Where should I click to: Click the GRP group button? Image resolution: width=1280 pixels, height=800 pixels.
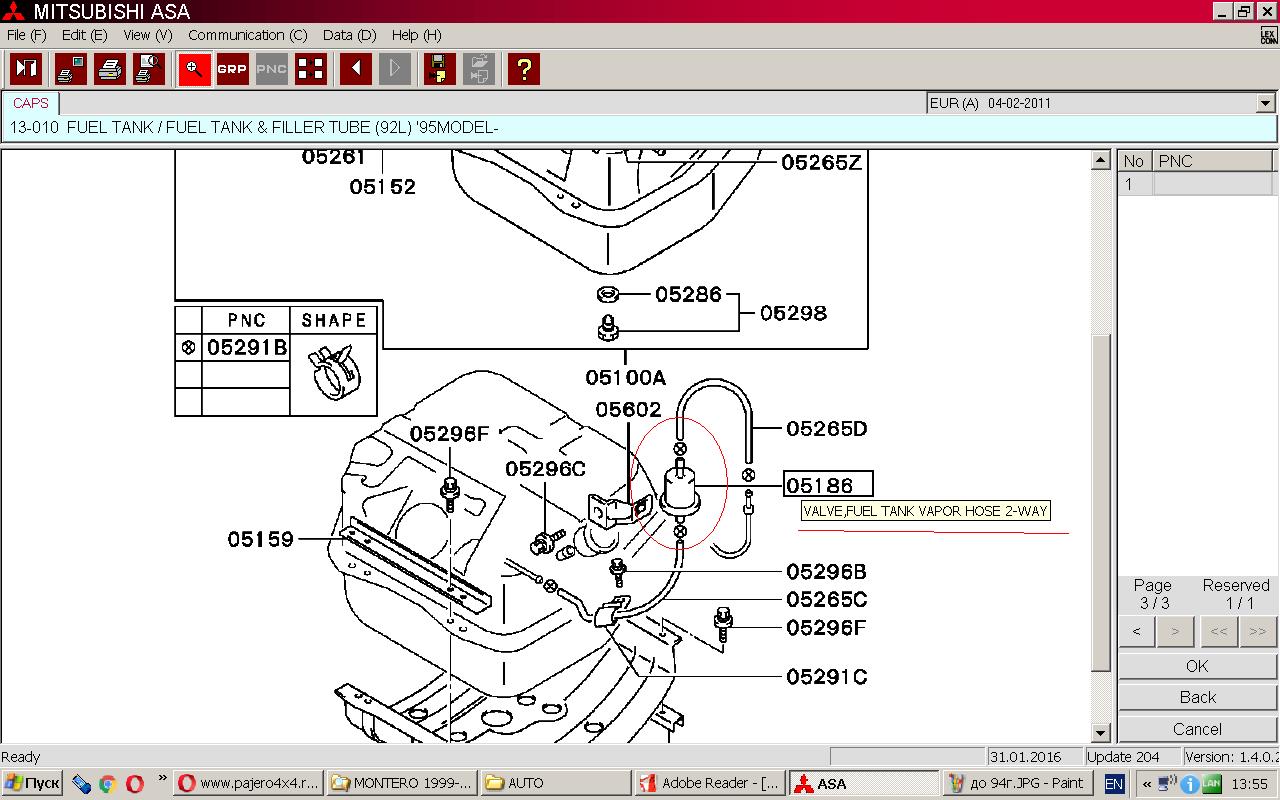click(x=232, y=69)
